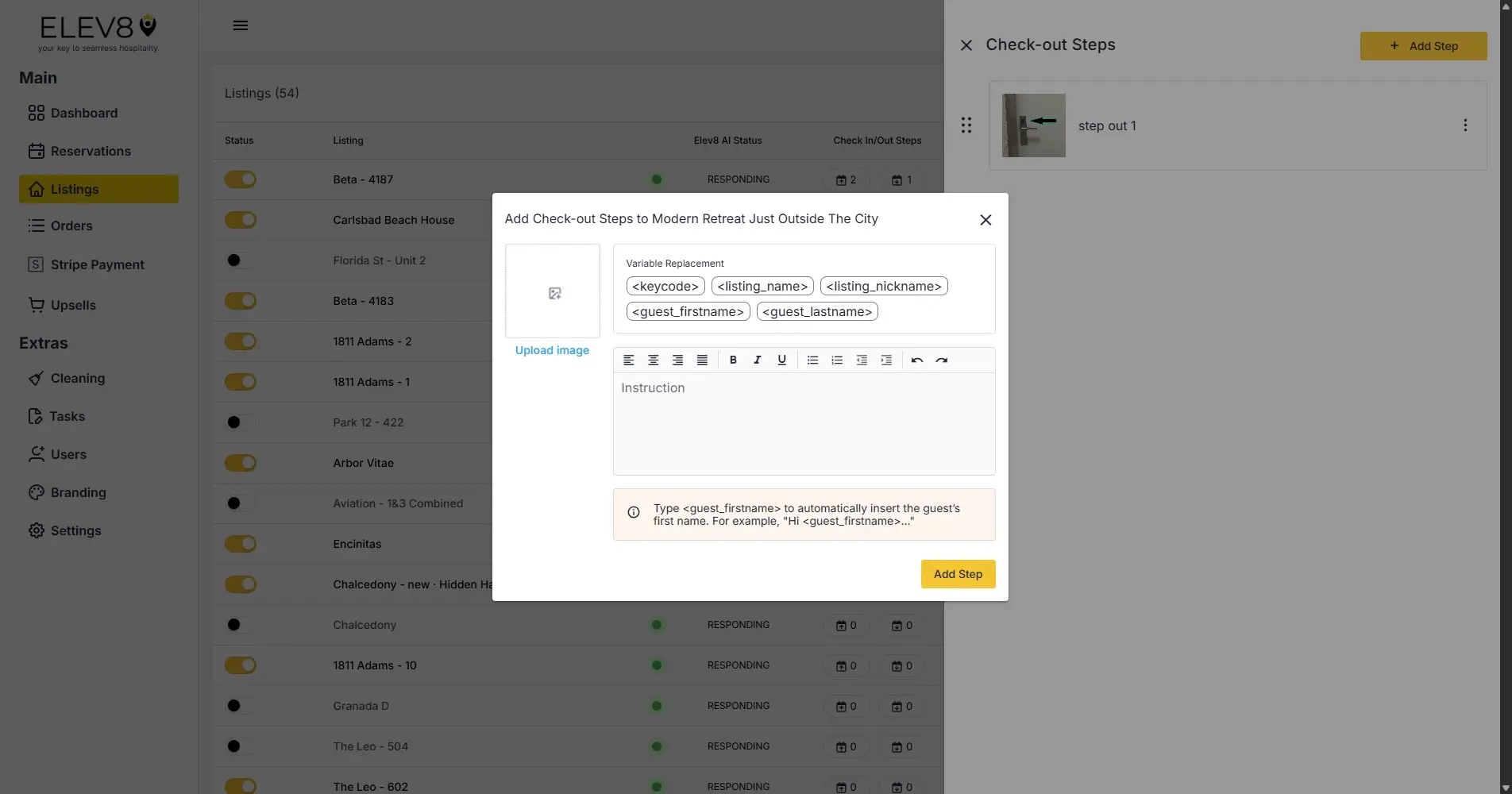Grab the drag handle for step out 1
This screenshot has width=1512, height=794.
coord(966,125)
